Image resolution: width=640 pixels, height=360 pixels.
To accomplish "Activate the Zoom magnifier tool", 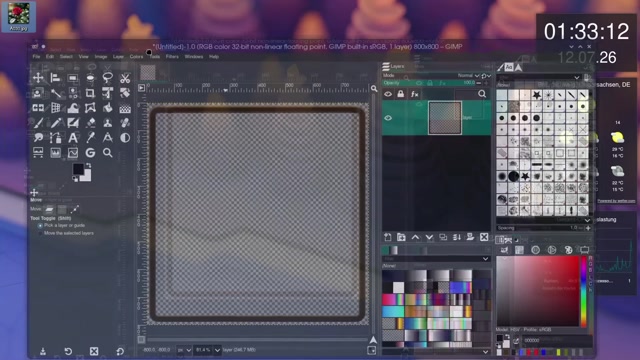I will tap(107, 153).
